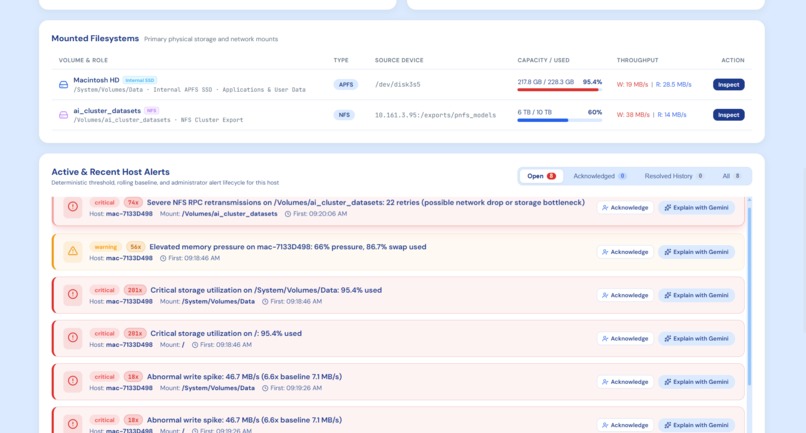Click the 'Active & Recent Host Alerts' heading
The image size is (806, 433).
(x=111, y=172)
